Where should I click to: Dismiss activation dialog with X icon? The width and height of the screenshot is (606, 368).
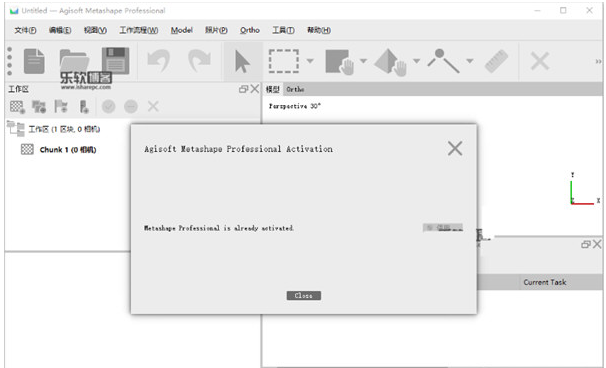[455, 148]
